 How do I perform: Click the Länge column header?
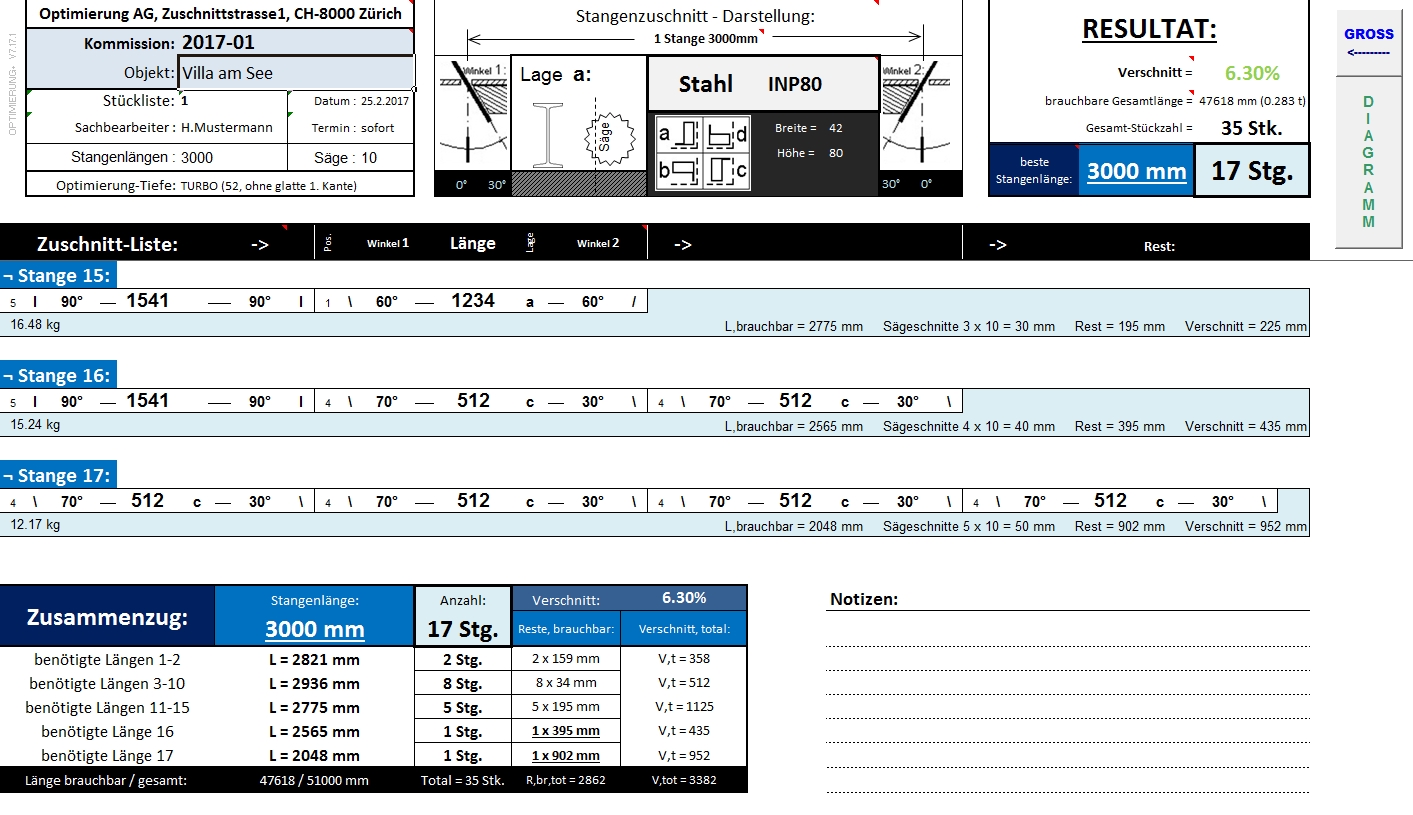pos(473,243)
